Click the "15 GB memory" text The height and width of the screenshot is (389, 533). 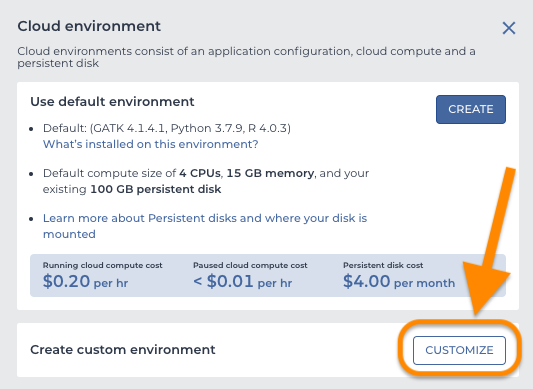point(270,173)
